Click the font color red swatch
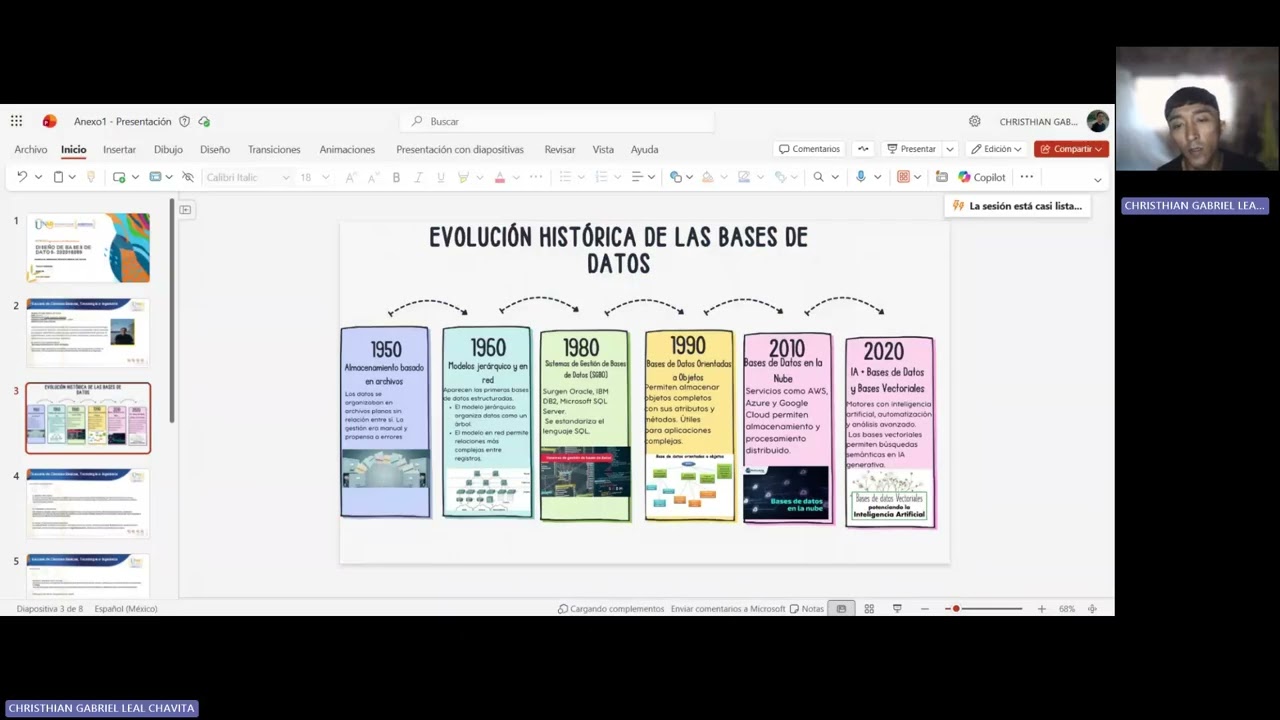This screenshot has height=720, width=1280. 500,177
